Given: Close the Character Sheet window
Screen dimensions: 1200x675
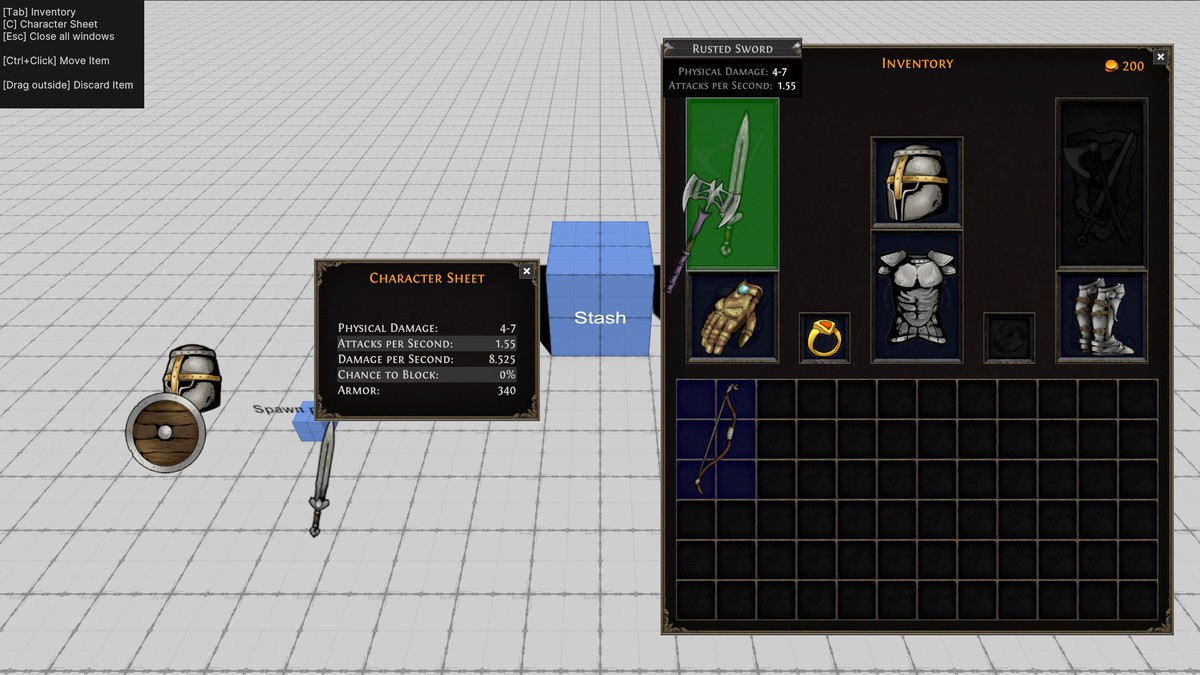Looking at the screenshot, I should tap(526, 270).
